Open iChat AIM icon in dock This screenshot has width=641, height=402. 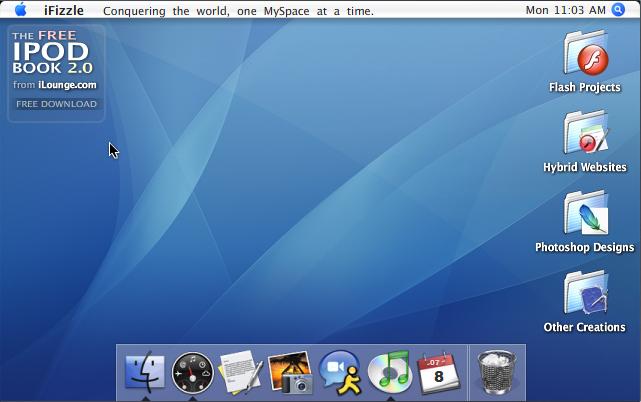340,373
